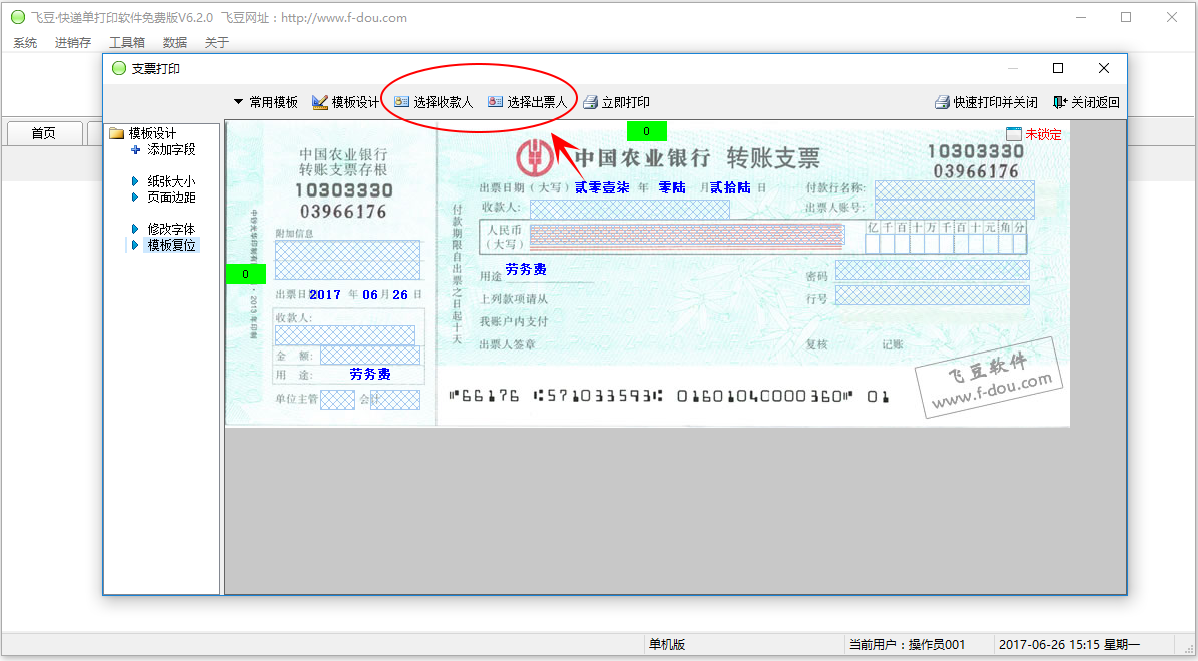Click the 选择收款人 card icon

pos(401,102)
